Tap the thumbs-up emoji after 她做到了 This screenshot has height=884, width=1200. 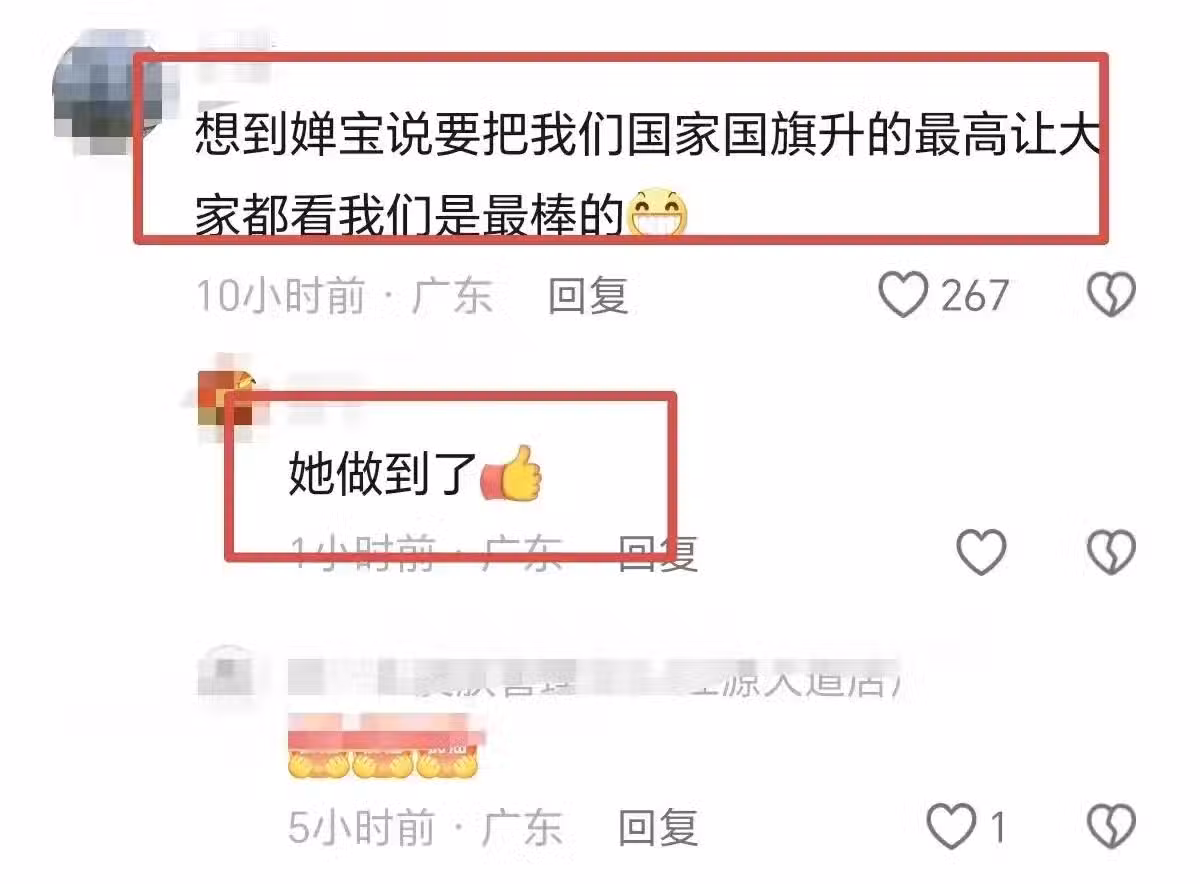click(x=512, y=475)
